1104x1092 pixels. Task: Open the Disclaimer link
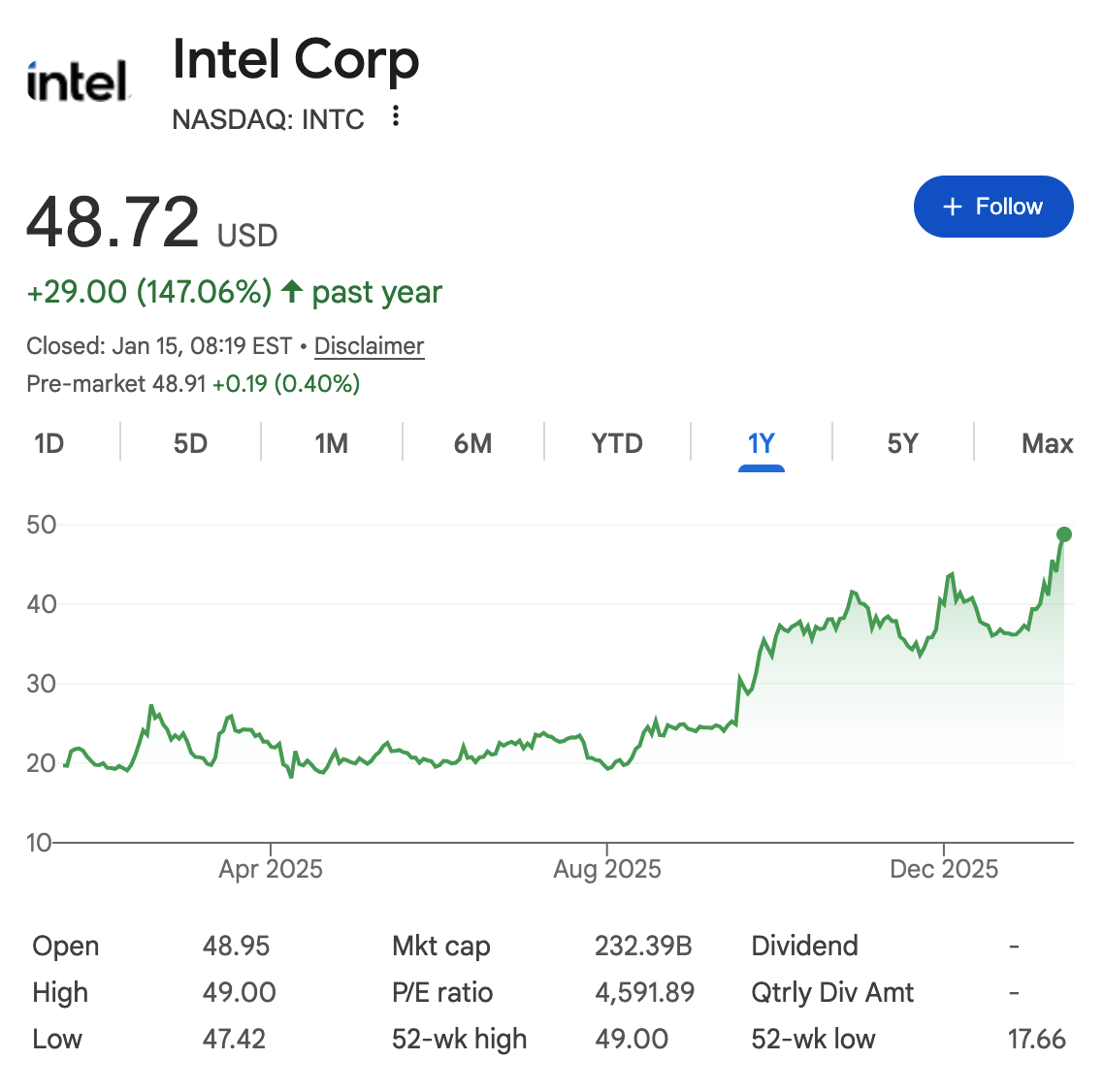coord(369,346)
